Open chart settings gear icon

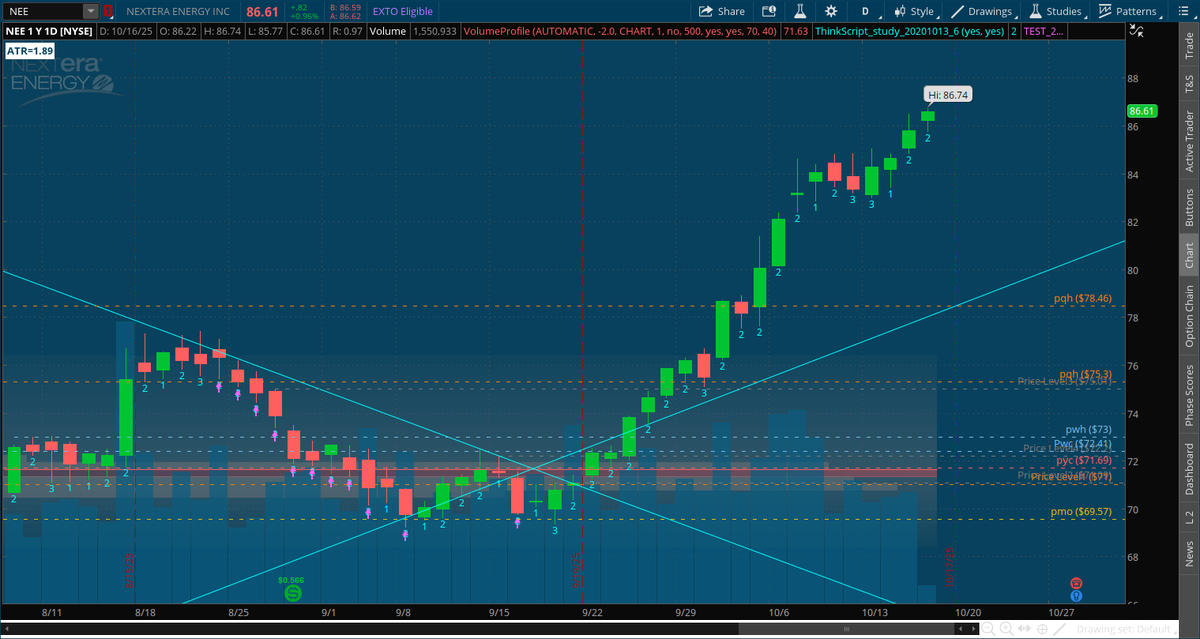831,12
